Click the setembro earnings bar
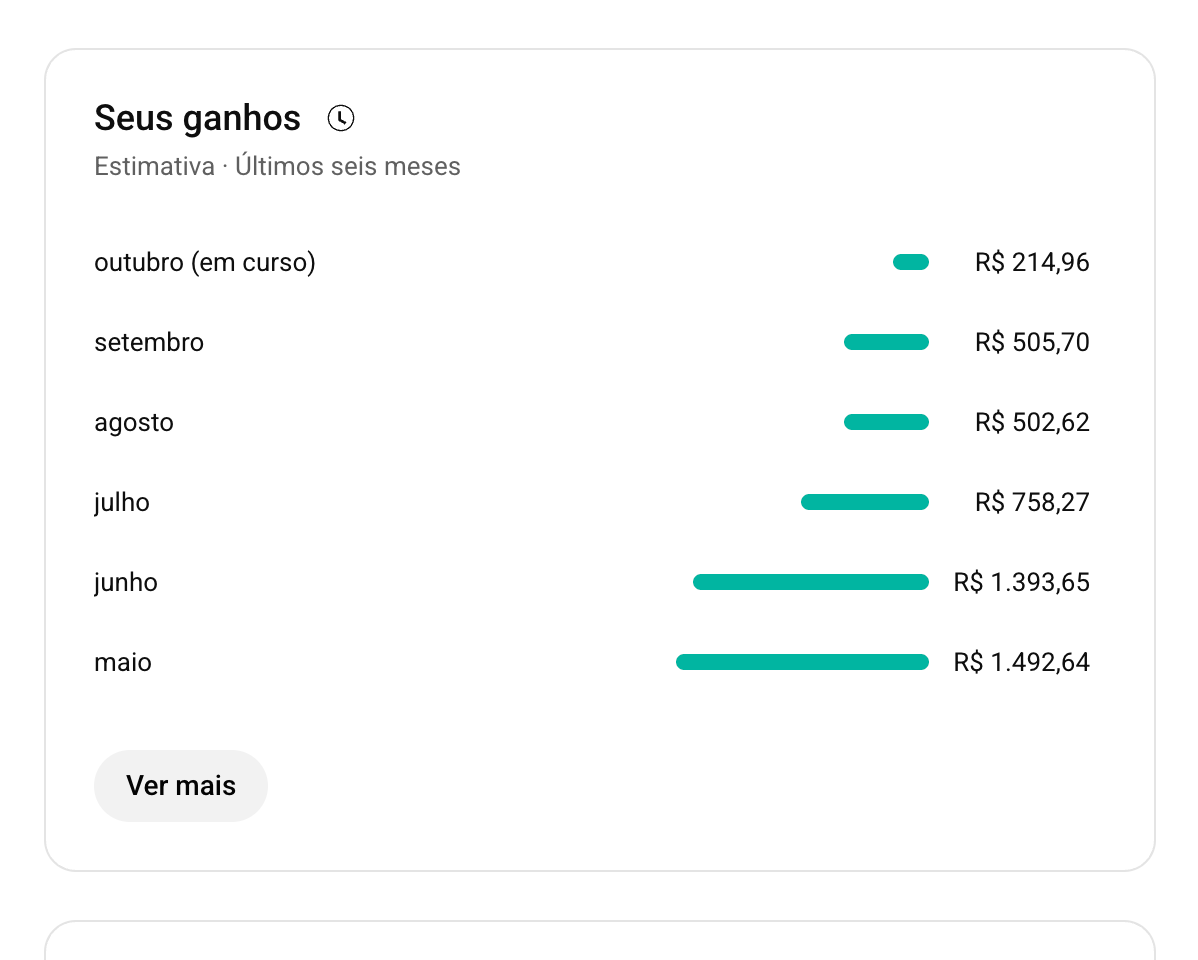The height and width of the screenshot is (960, 1198). [886, 343]
